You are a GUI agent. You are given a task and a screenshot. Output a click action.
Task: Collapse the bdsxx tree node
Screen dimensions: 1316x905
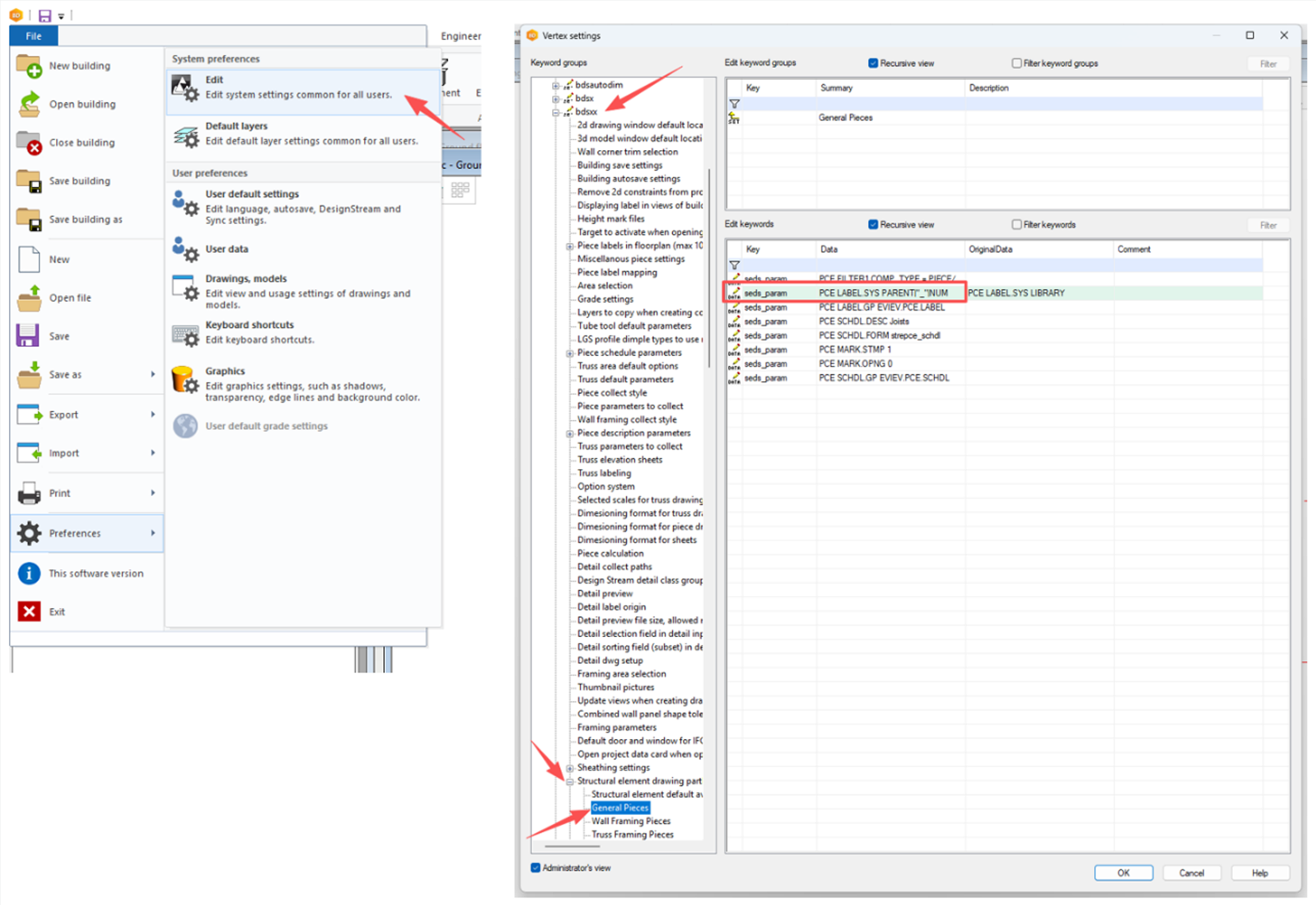(556, 112)
